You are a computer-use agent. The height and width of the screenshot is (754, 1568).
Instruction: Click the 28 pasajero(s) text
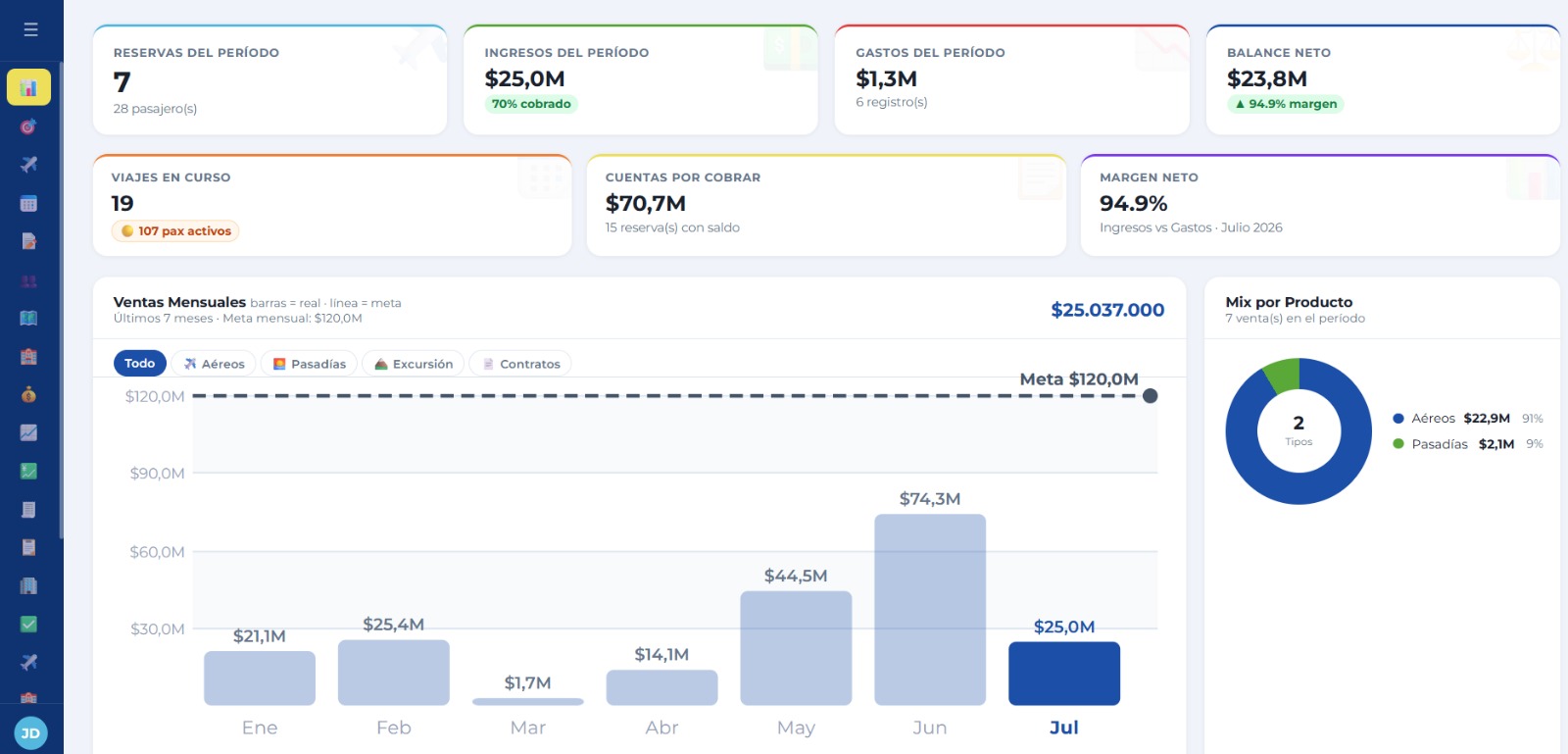click(x=155, y=109)
